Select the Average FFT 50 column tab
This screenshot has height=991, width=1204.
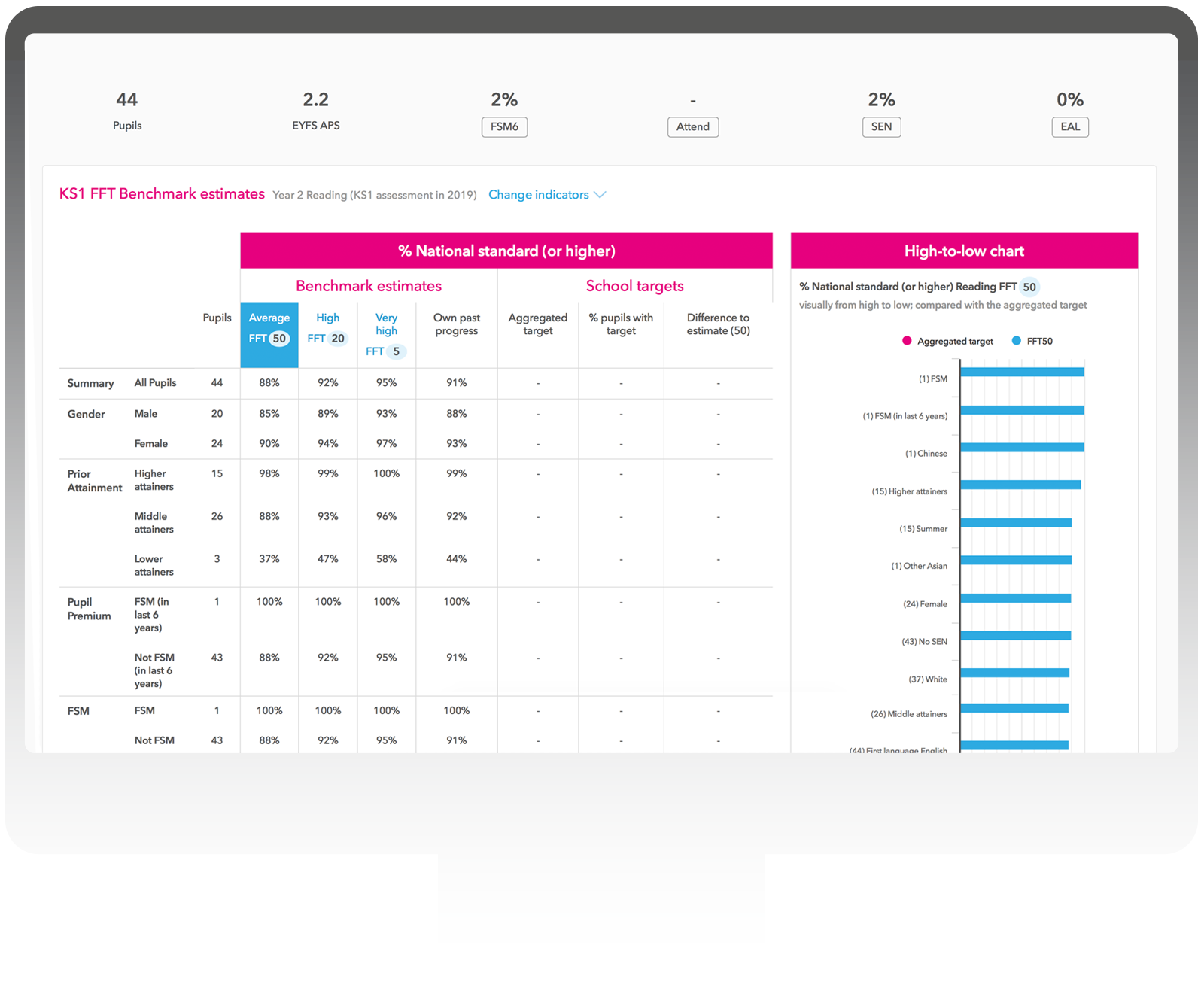click(269, 329)
